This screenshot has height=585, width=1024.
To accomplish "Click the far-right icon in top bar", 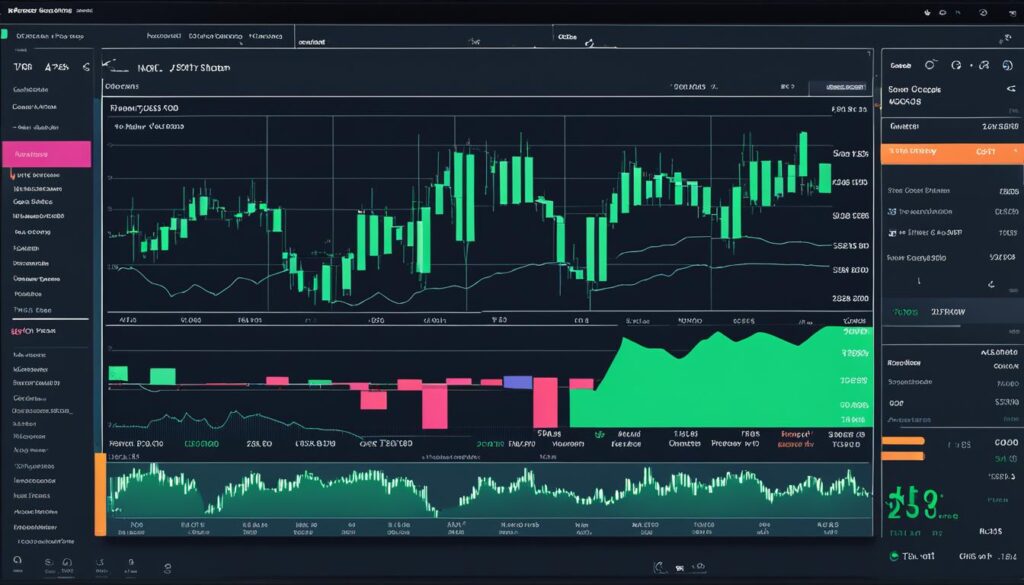I will click(x=1011, y=12).
